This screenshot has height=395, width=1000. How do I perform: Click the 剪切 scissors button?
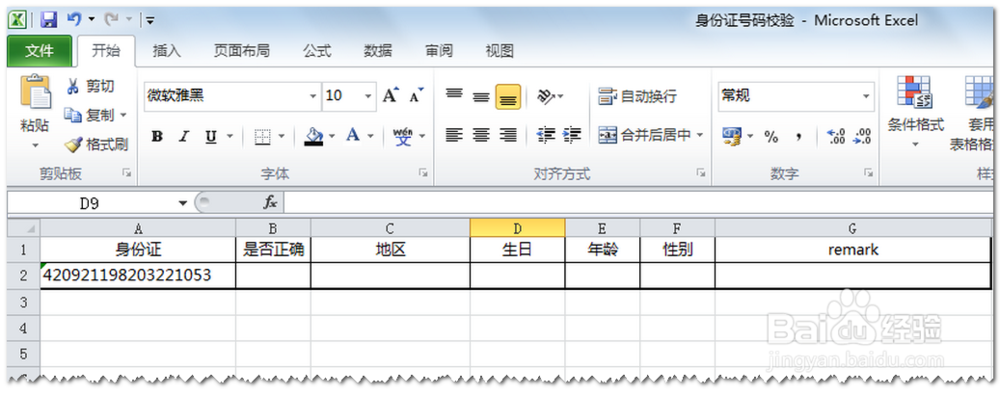(x=91, y=86)
